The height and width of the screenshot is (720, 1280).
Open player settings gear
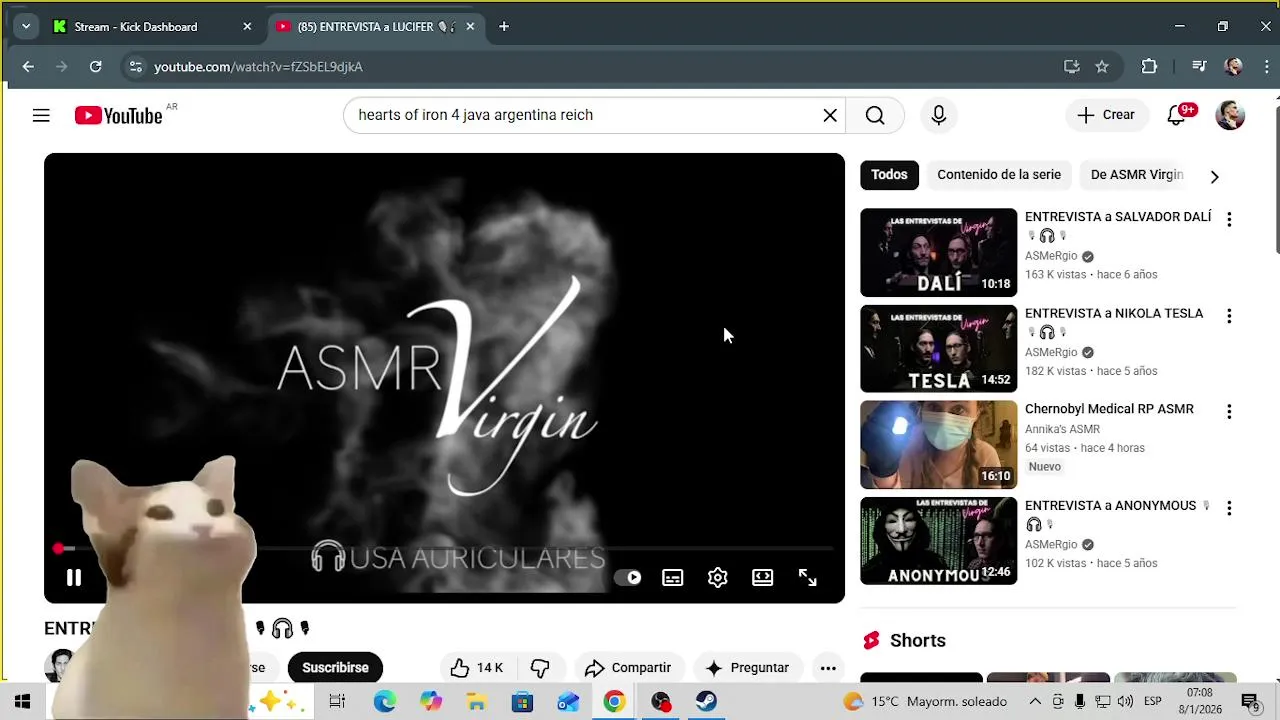click(x=718, y=577)
